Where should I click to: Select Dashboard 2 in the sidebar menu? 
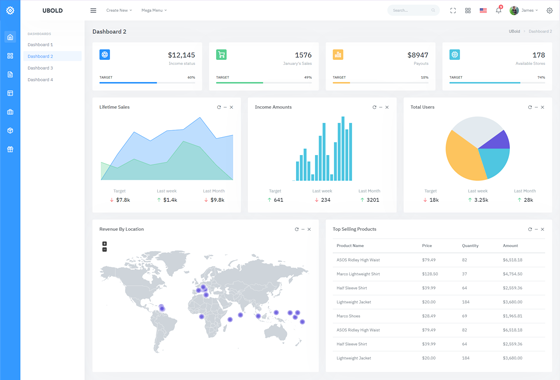pyautogui.click(x=52, y=56)
